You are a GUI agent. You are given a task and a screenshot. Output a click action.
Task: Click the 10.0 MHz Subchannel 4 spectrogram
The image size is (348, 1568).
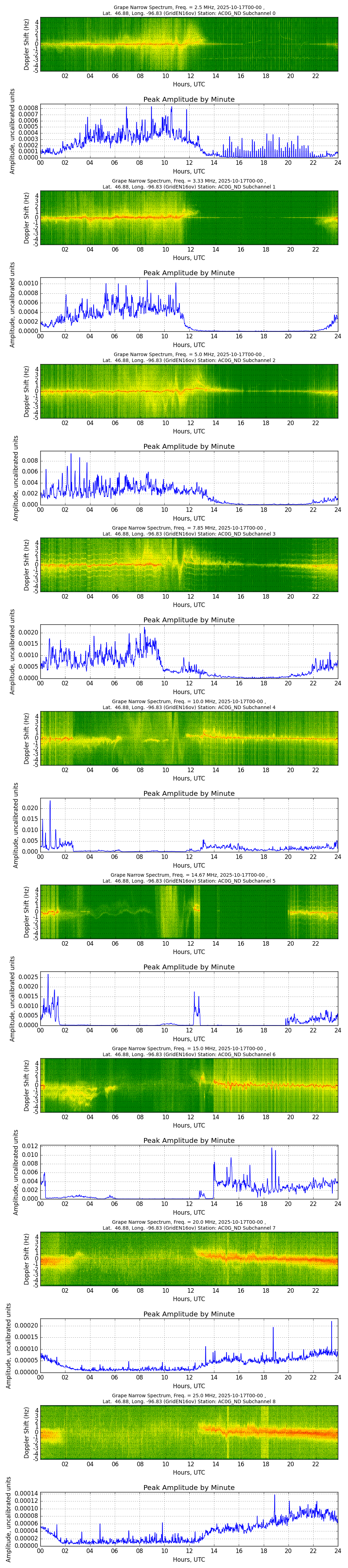click(x=189, y=738)
